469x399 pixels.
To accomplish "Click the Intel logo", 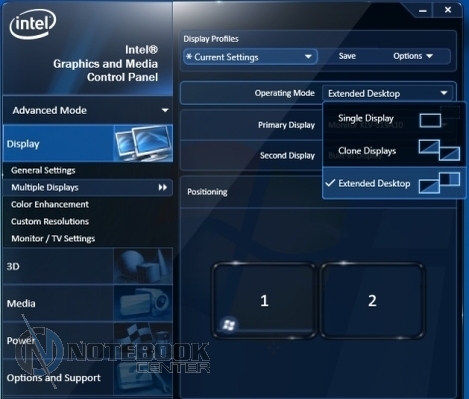I will [33, 24].
